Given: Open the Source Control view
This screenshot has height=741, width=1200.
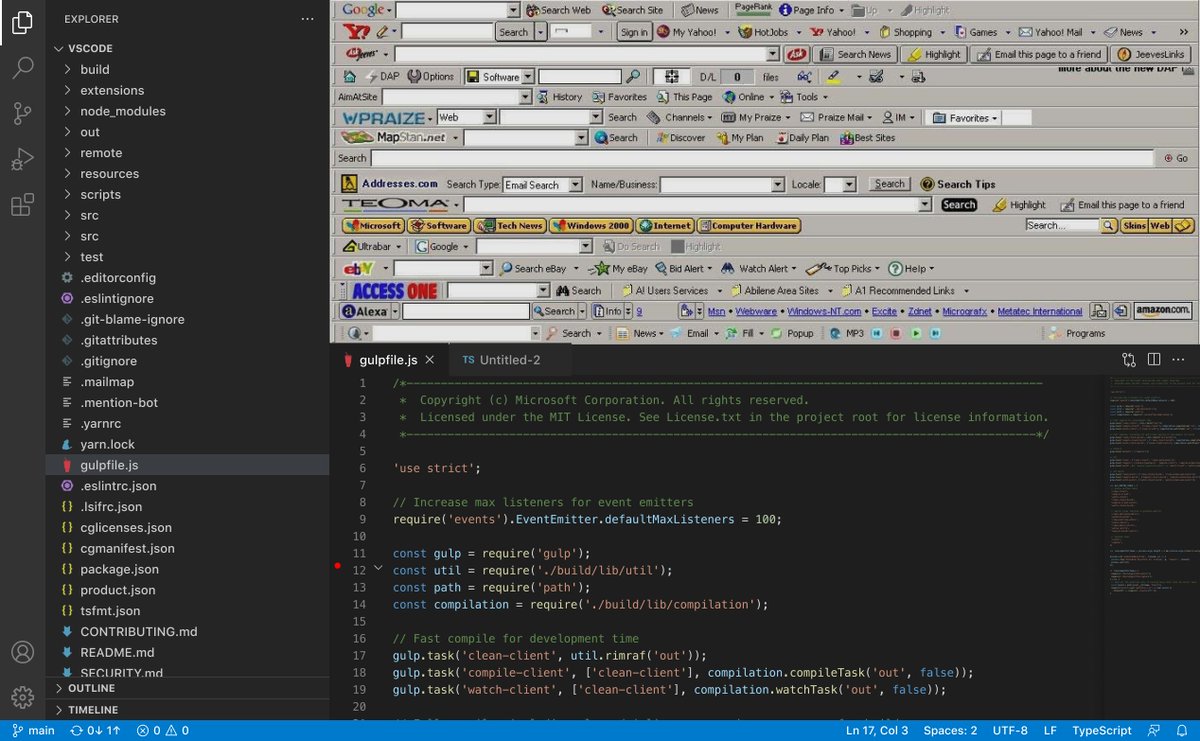Looking at the screenshot, I should pos(22,113).
